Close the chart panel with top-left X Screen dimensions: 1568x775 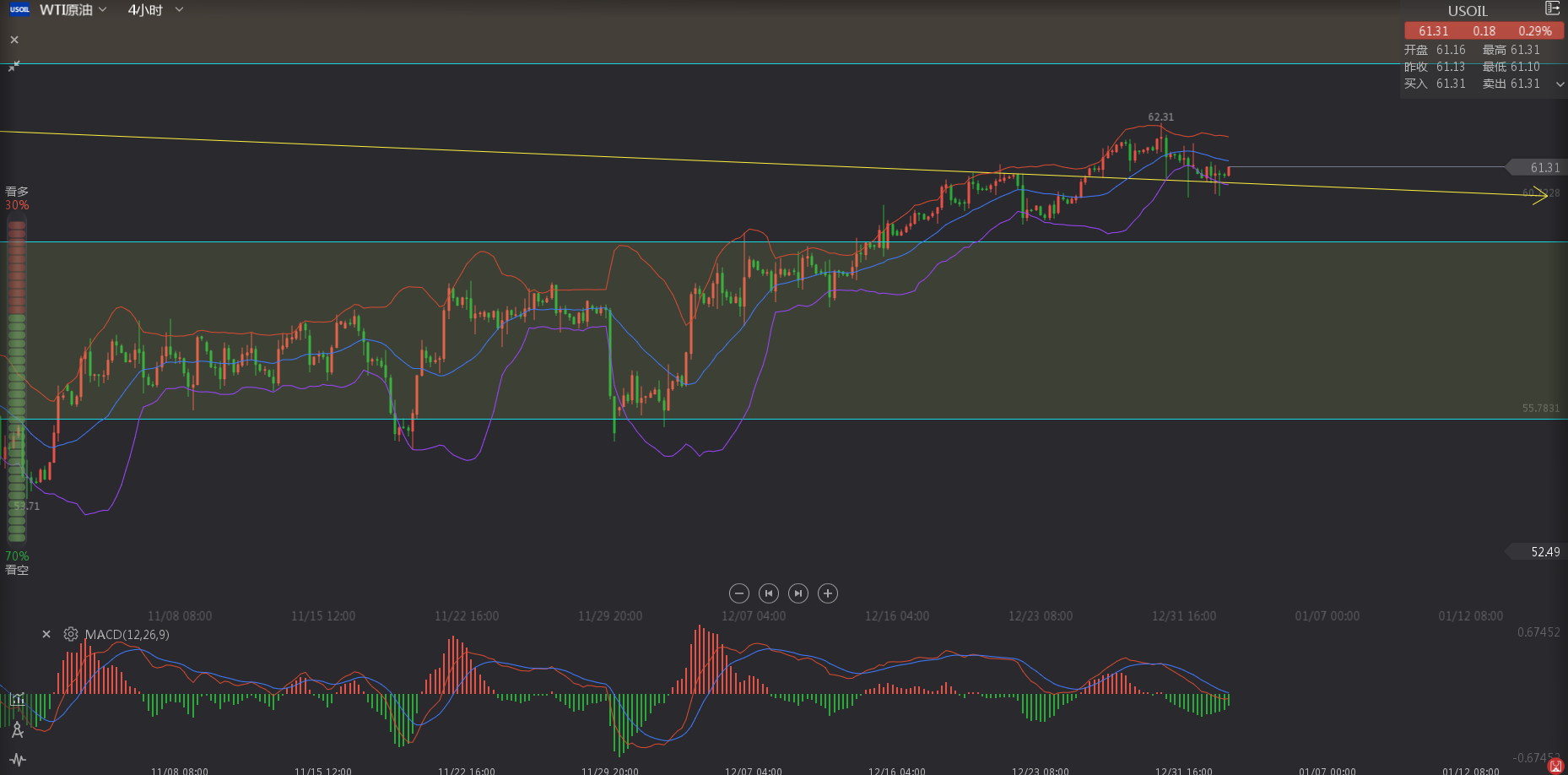click(14, 40)
